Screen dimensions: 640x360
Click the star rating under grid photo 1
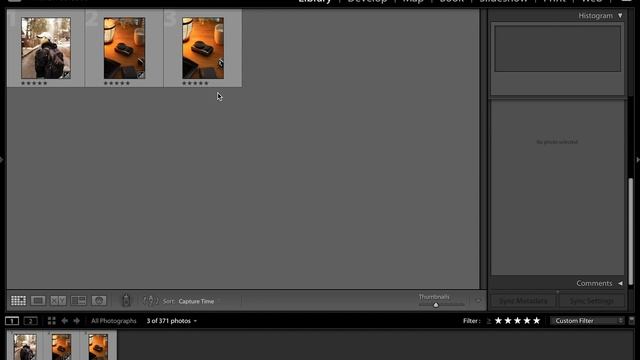[34, 83]
